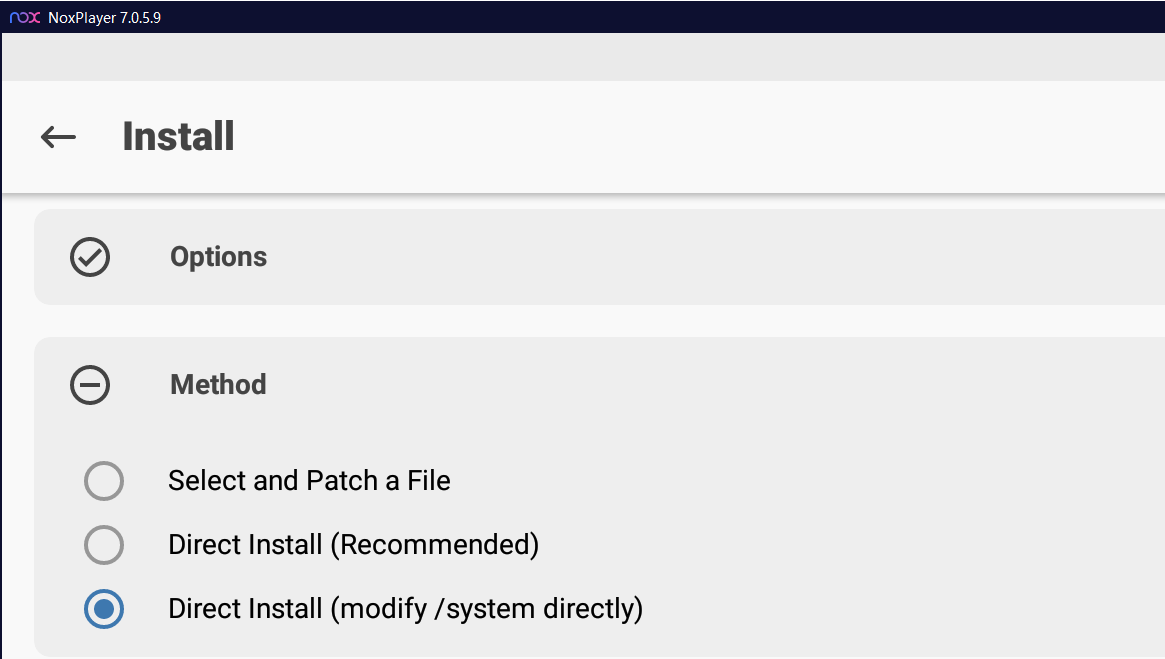Viewport: 1165px width, 659px height.
Task: Click the 'Direct Install (Recommended)' label text
Action: tap(354, 545)
